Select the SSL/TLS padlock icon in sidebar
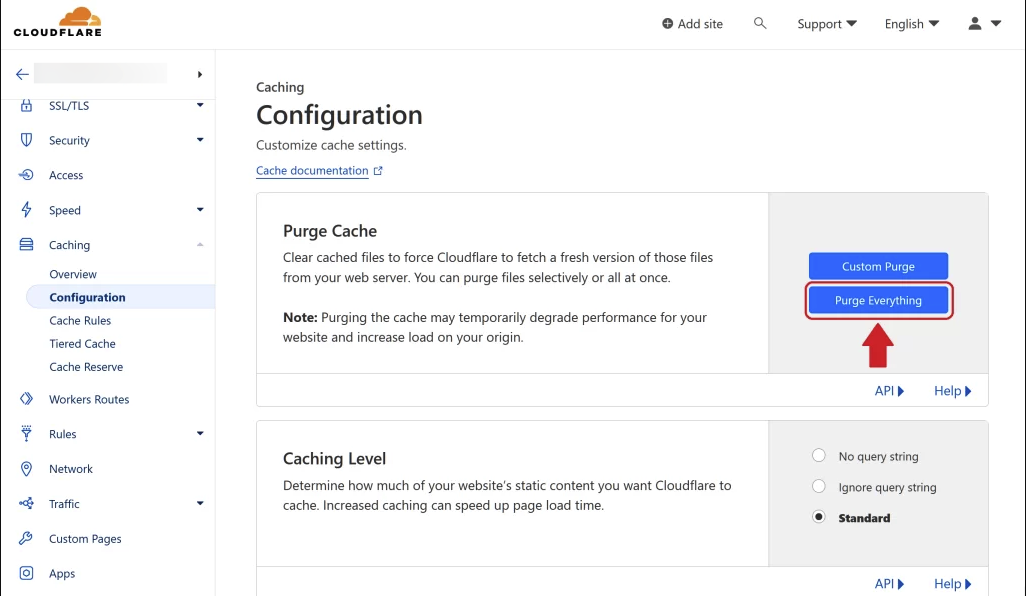This screenshot has height=596, width=1026. point(27,105)
